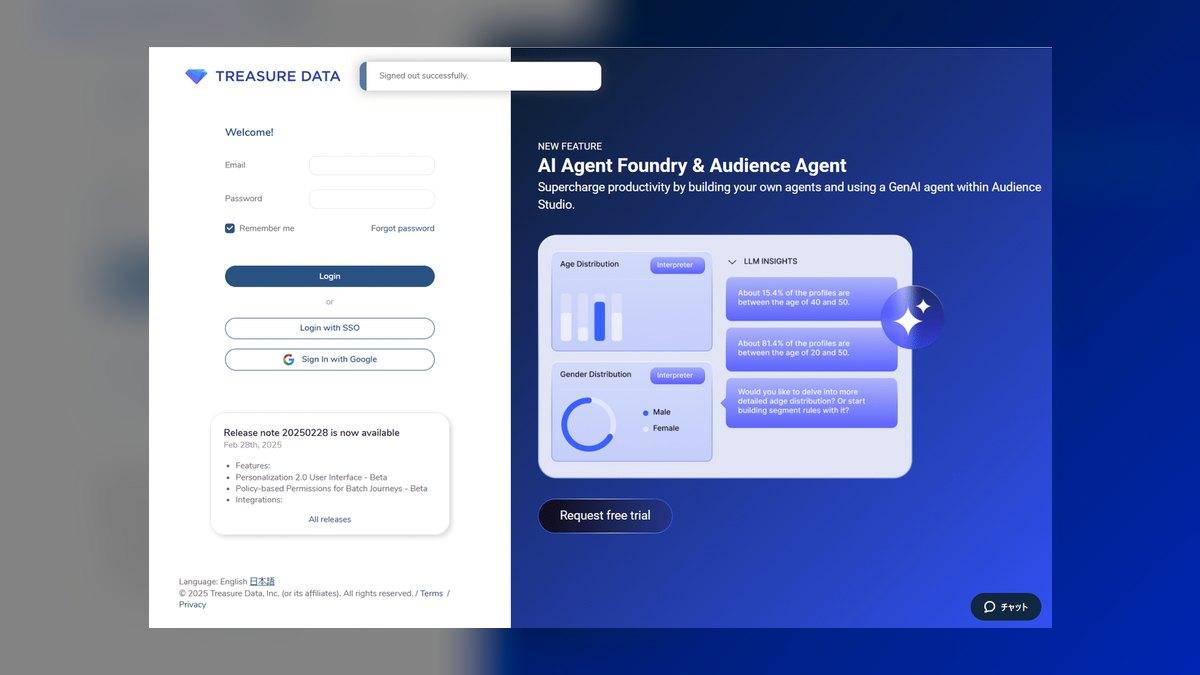This screenshot has height=675, width=1200.
Task: Collapse the LLM INSIGHTS chevron
Action: coord(732,262)
